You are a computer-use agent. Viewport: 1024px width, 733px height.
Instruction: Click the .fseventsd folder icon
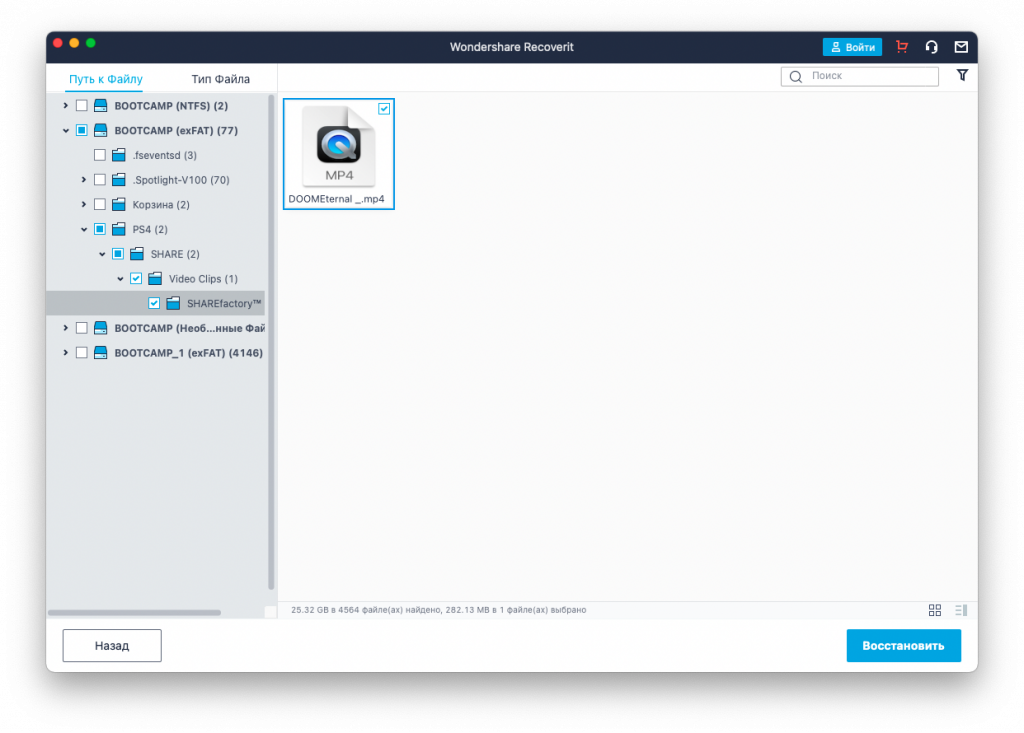[118, 155]
